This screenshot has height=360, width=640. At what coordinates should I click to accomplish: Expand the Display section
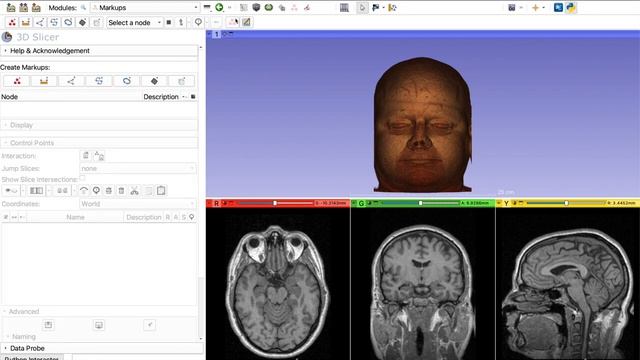(99, 125)
